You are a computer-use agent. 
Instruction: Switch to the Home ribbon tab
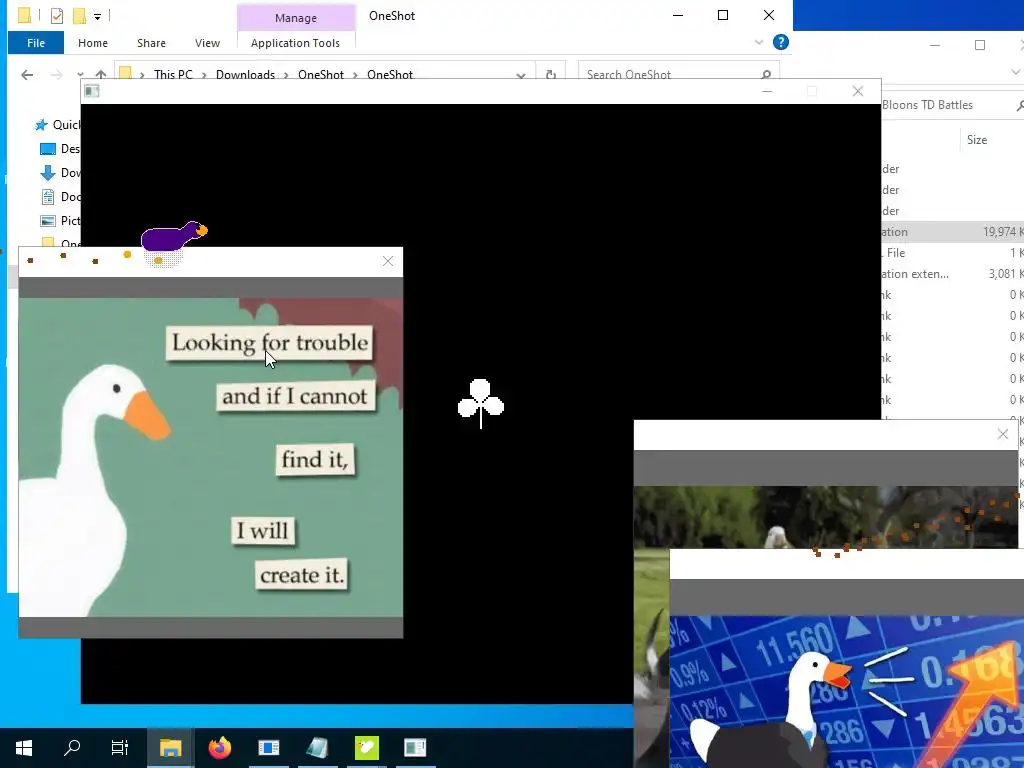[x=93, y=43]
